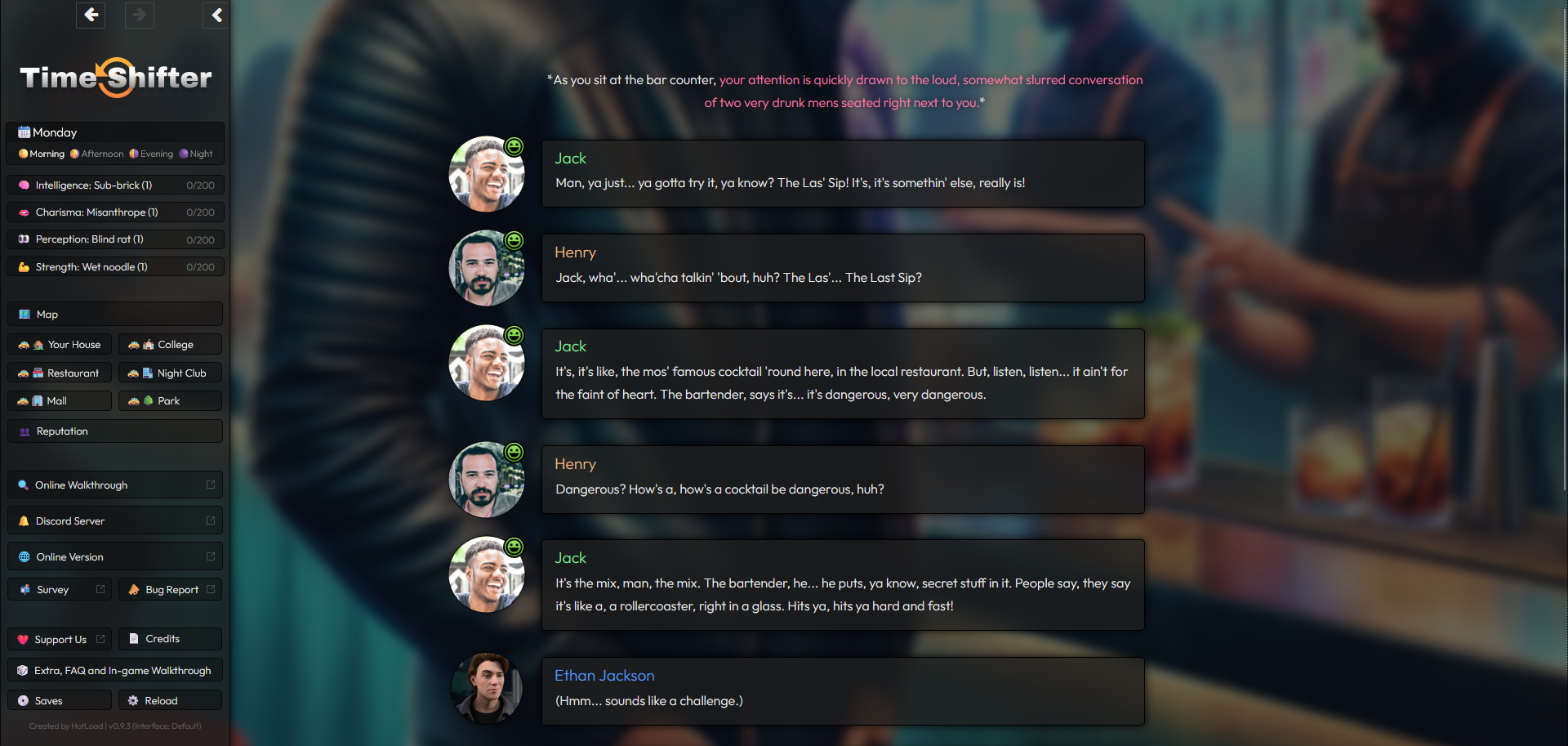The width and height of the screenshot is (1568, 746).
Task: Go to the College location
Action: click(x=170, y=345)
